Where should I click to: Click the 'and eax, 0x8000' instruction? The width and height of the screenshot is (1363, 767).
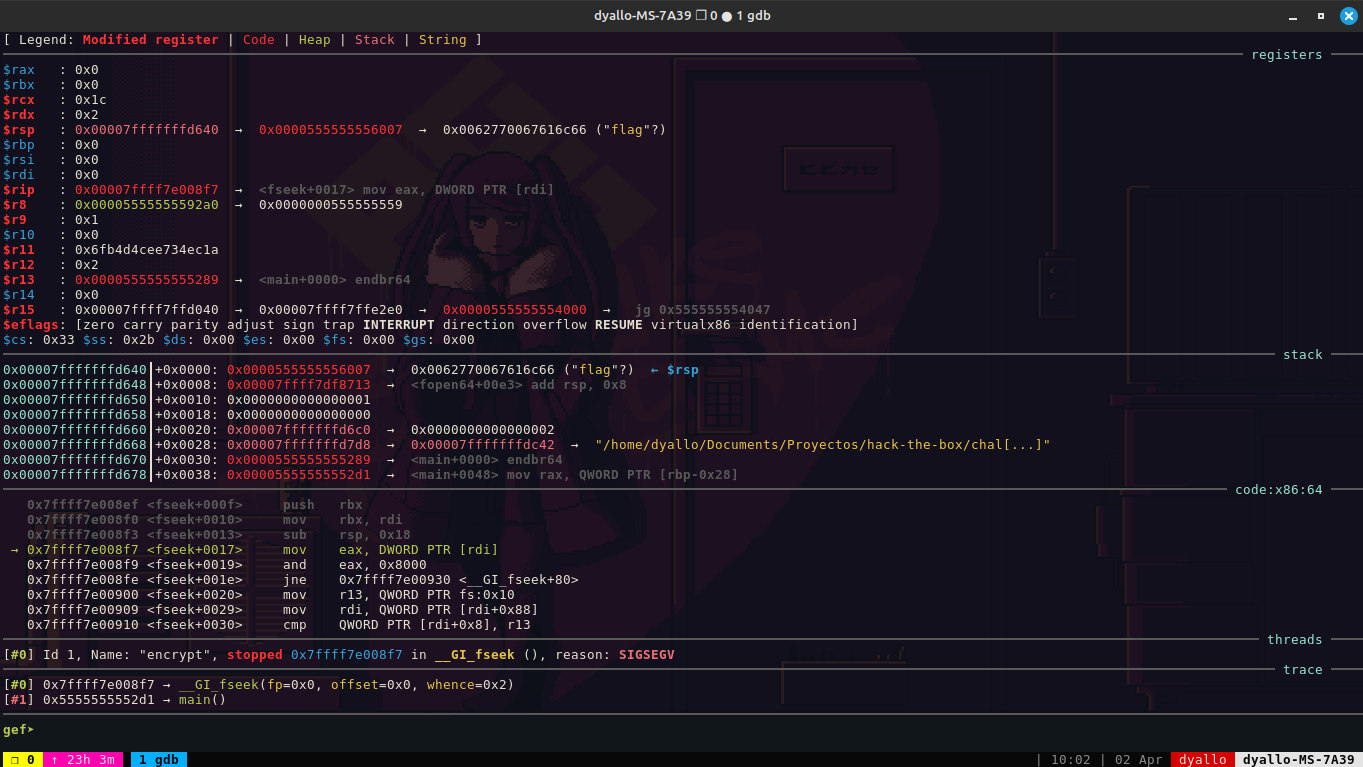[x=354, y=565]
